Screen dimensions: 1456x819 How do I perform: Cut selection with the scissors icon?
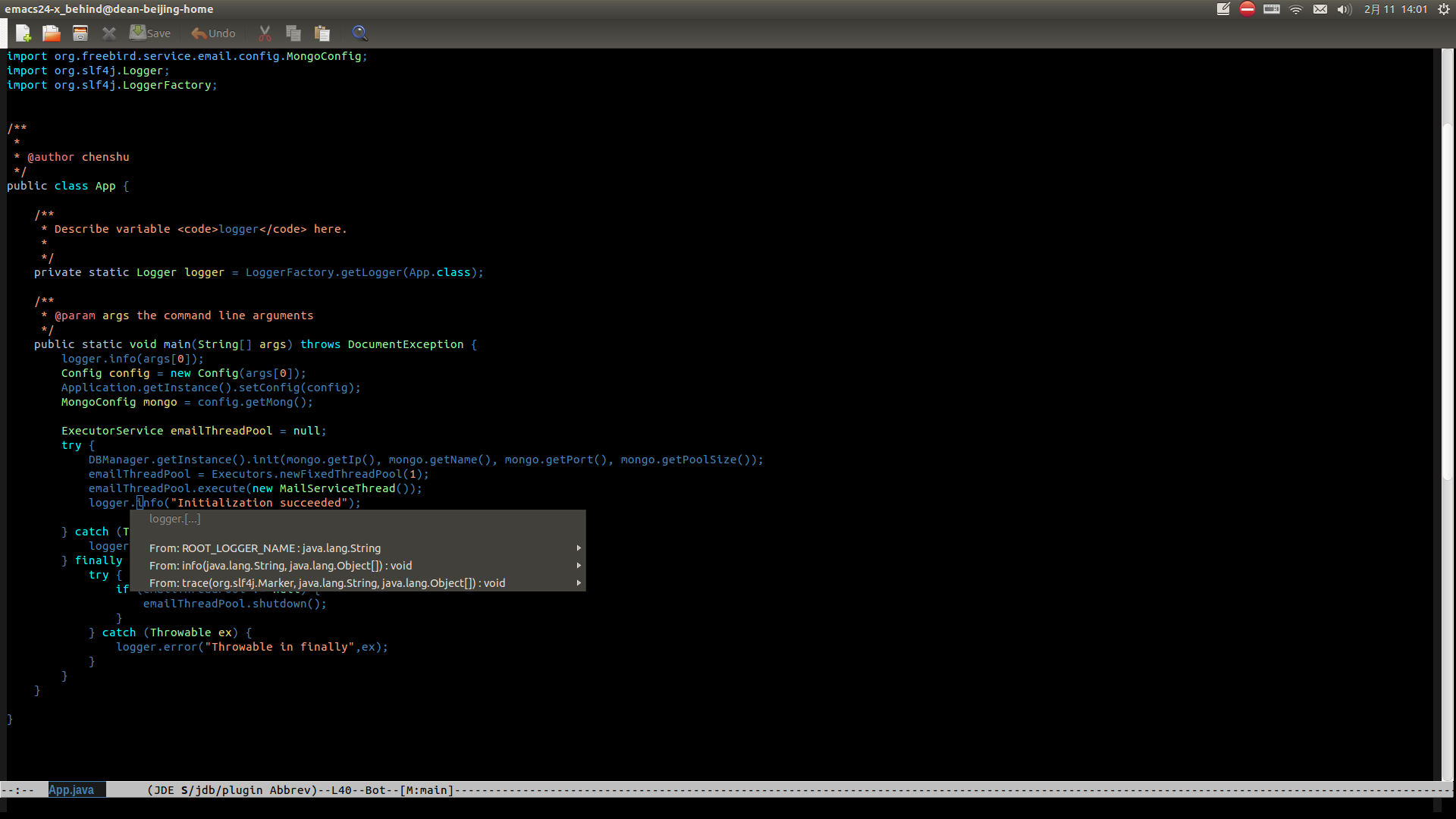(265, 33)
